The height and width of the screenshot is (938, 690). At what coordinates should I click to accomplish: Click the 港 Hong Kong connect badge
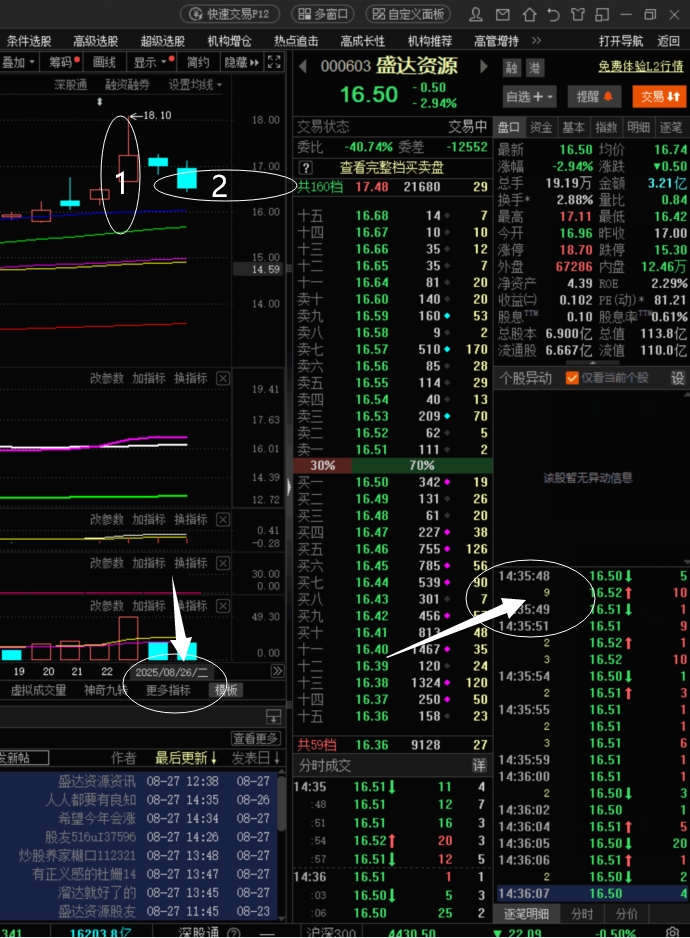(534, 68)
